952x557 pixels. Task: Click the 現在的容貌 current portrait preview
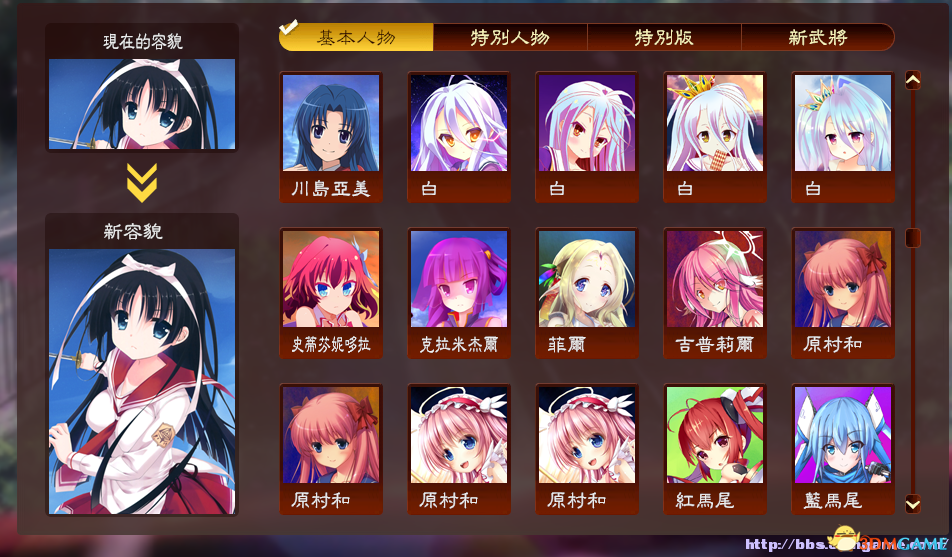(142, 104)
